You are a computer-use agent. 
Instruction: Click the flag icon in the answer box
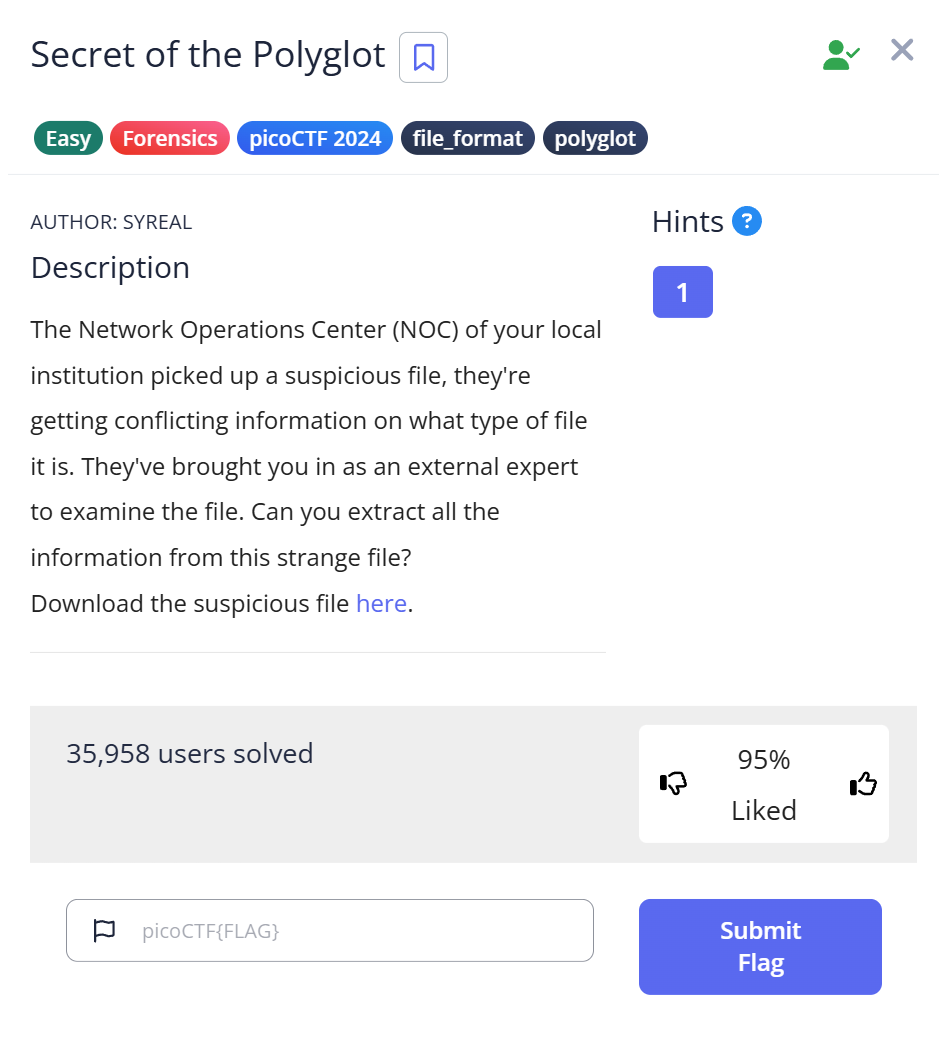pos(104,931)
